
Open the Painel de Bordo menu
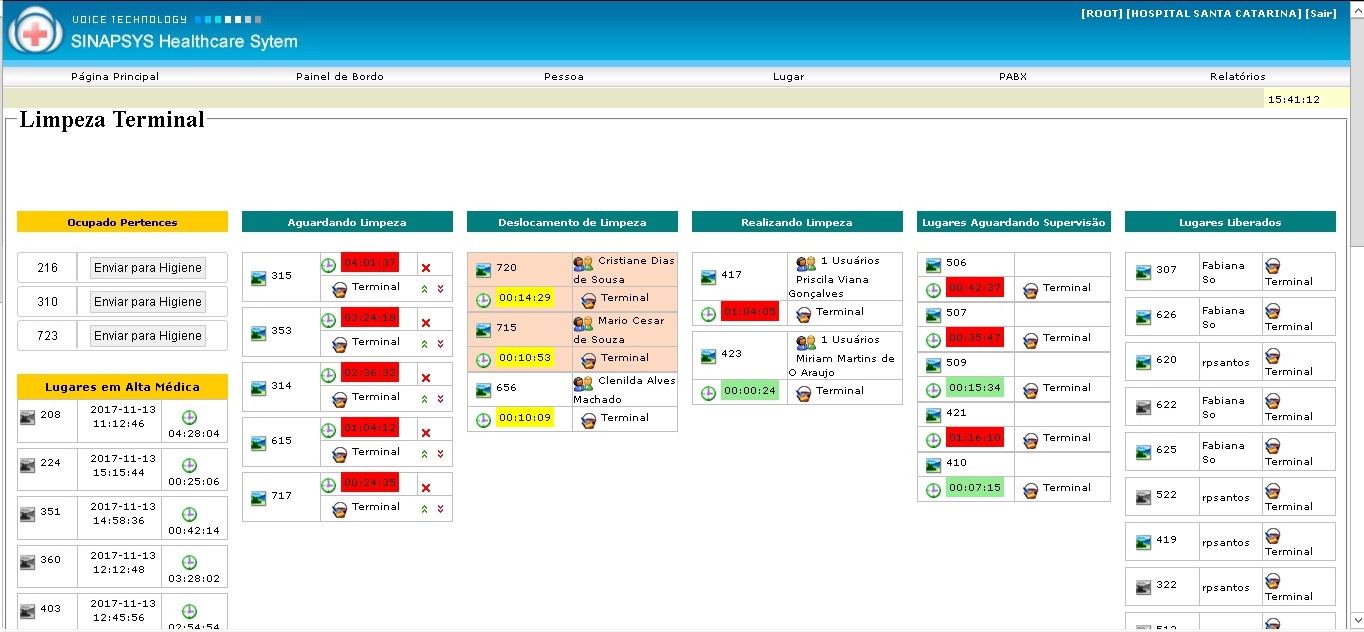(x=340, y=76)
